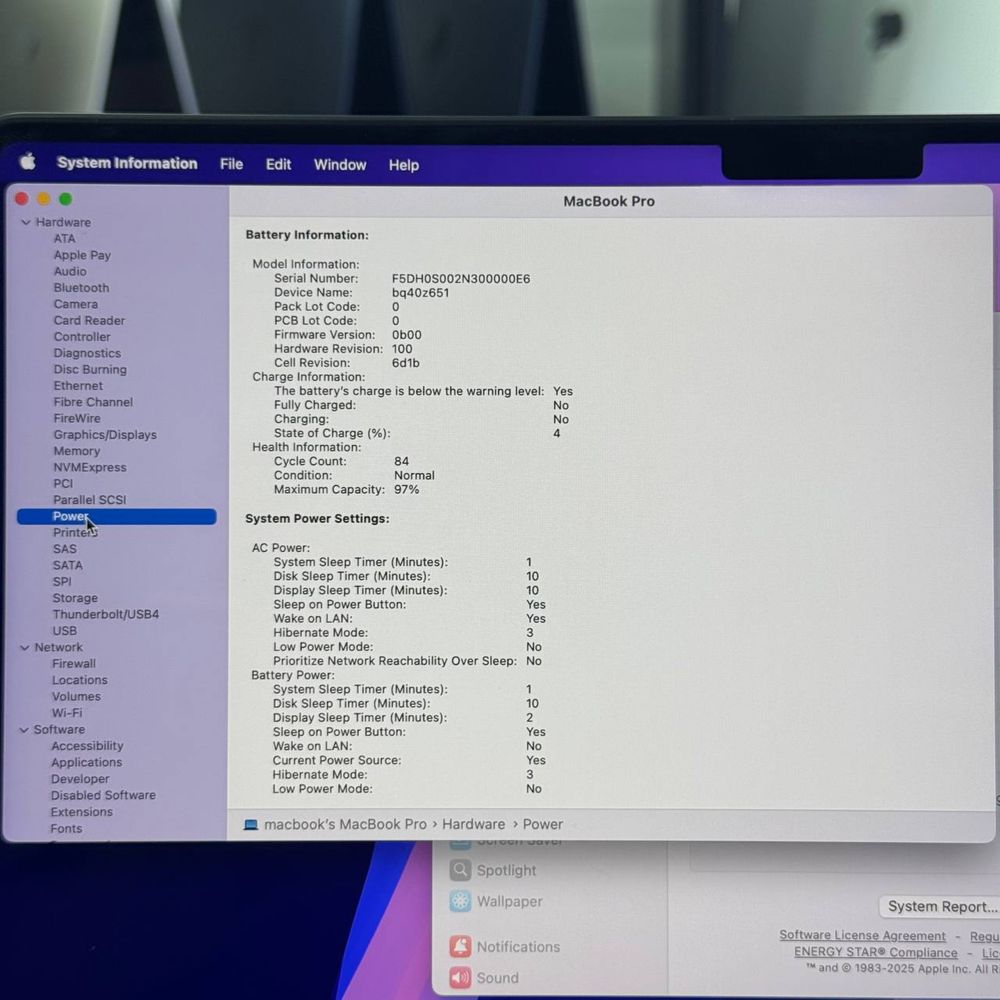Select the highlighted Power item
This screenshot has height=1000, width=1000.
pyautogui.click(x=116, y=517)
